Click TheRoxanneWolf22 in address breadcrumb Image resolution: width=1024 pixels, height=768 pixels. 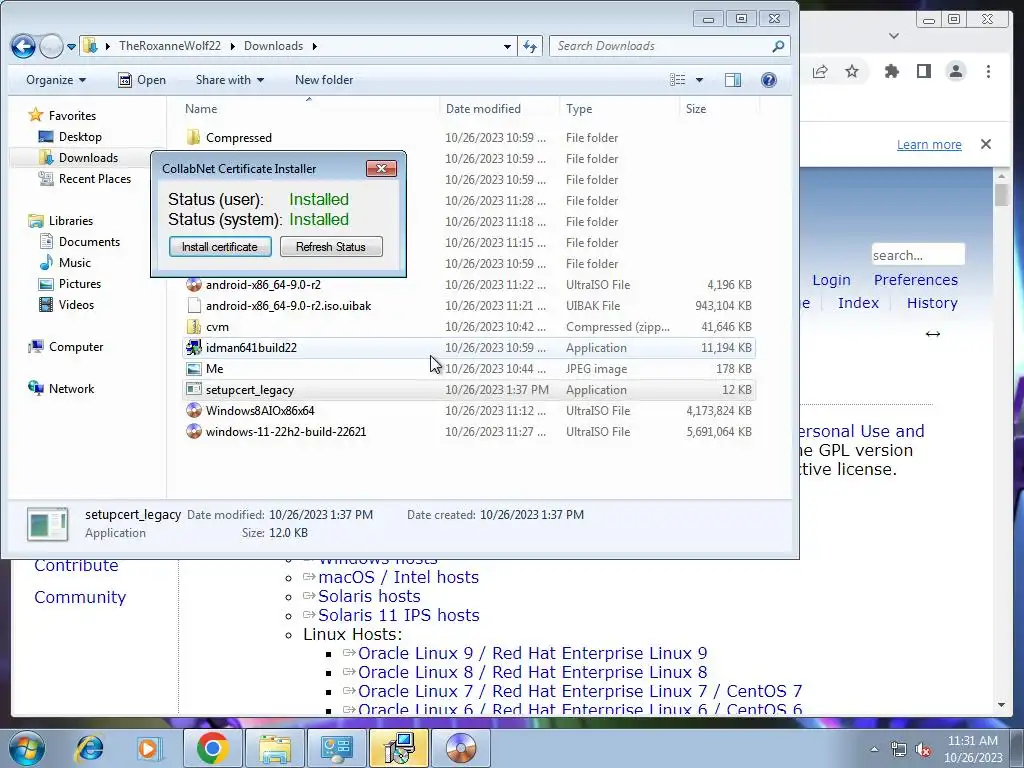tap(170, 46)
